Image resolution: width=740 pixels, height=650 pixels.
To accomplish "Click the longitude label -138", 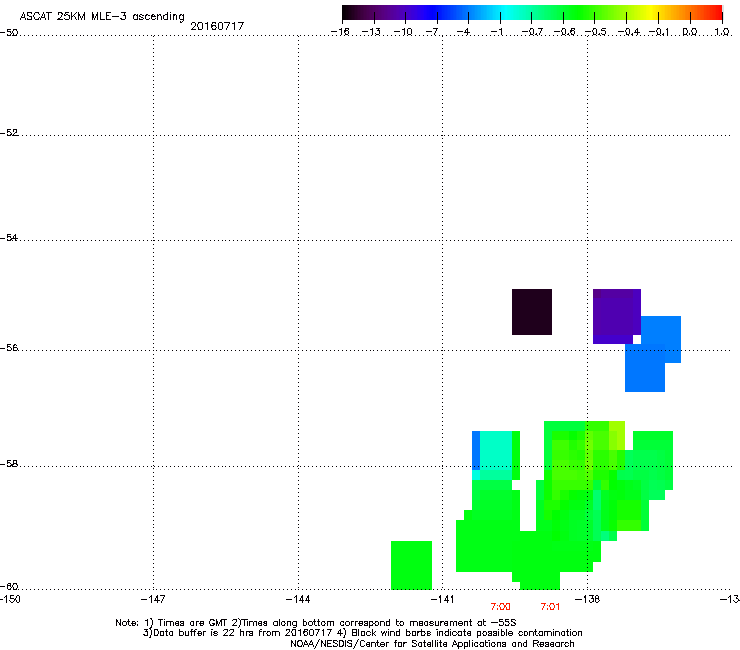I will point(588,599).
